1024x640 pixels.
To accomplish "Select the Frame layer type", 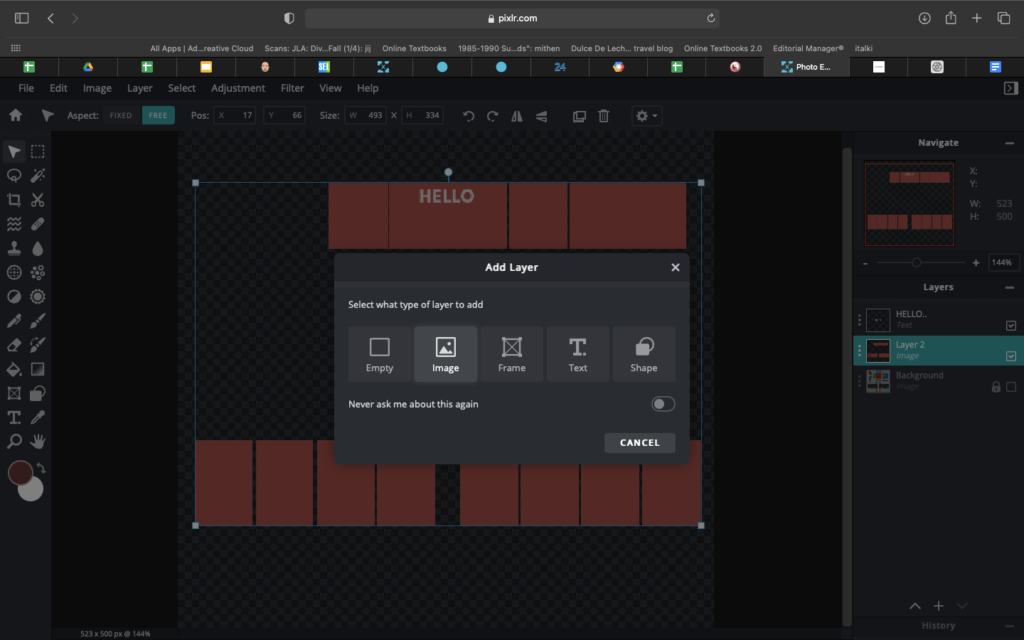I will coord(511,354).
